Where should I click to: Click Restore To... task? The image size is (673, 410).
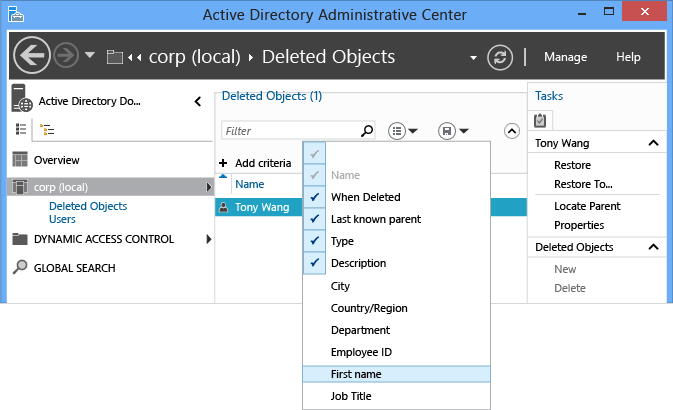(583, 184)
